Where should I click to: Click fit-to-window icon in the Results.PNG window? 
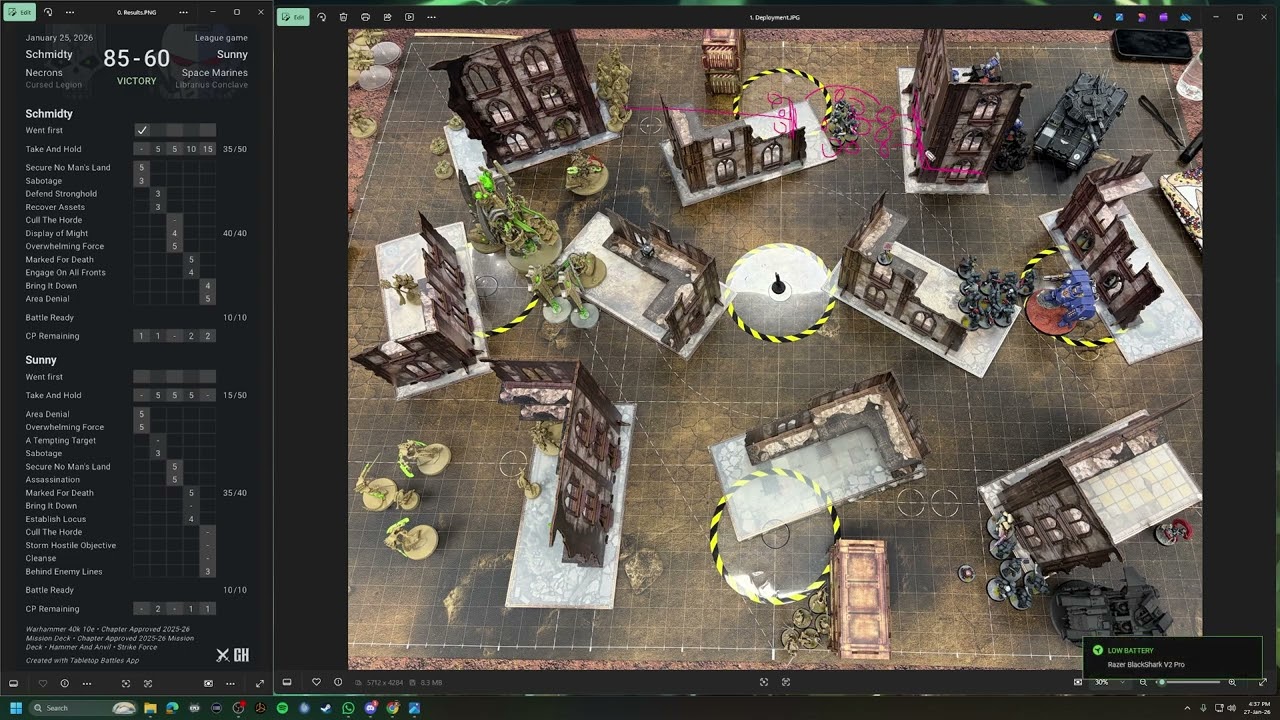point(126,683)
